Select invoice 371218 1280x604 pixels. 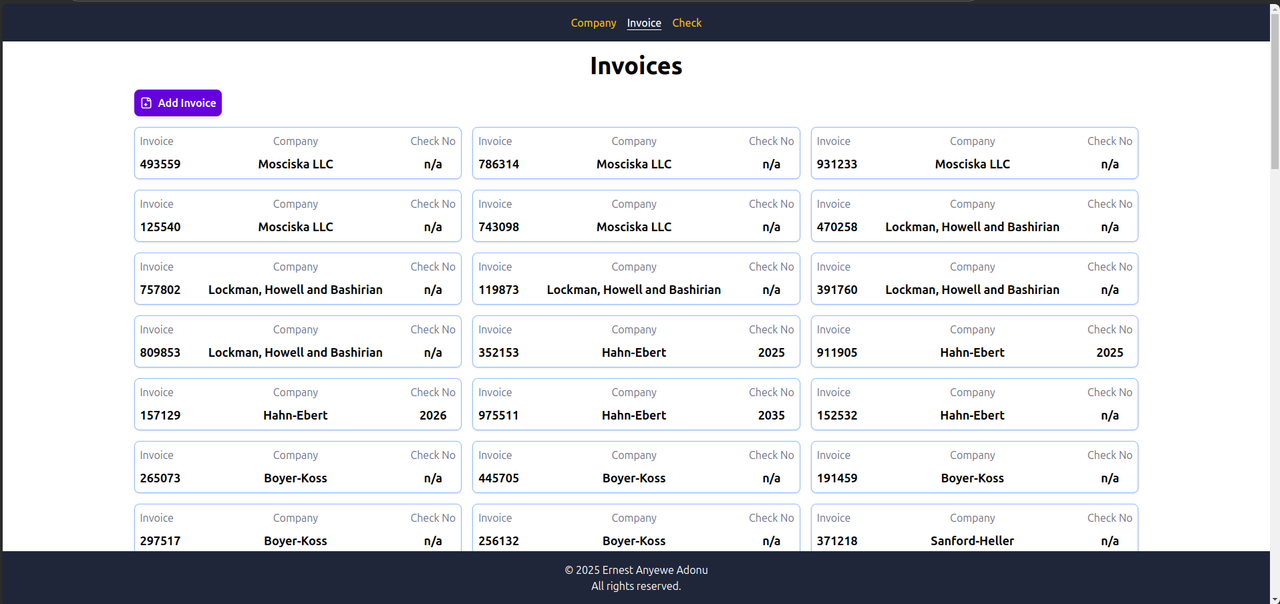[975, 528]
